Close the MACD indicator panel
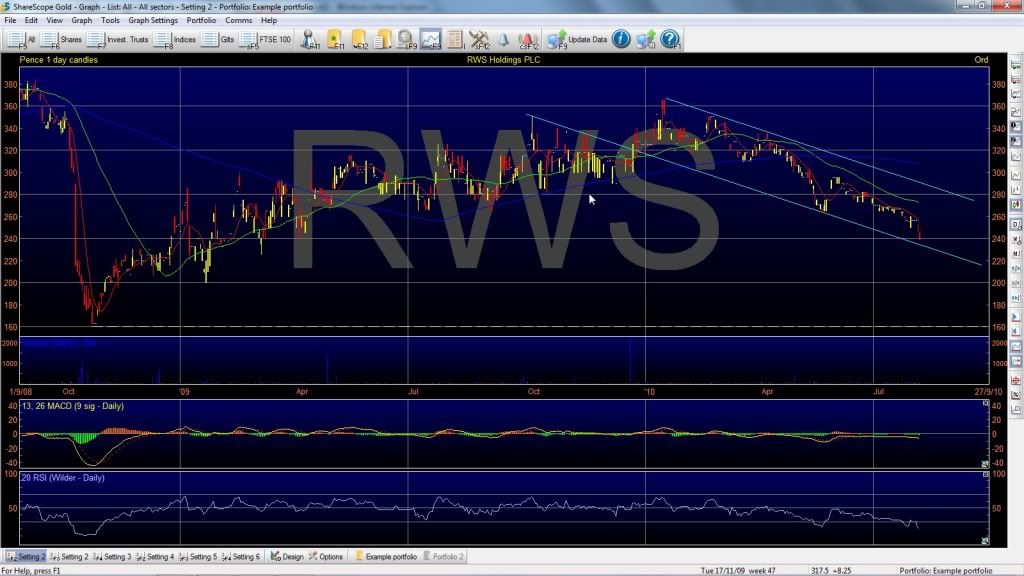This screenshot has height=576, width=1024. click(x=985, y=404)
